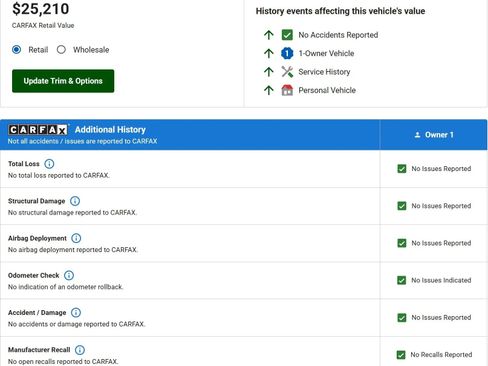Click the 'Personal Vehicle' text
This screenshot has height=366, width=488.
pyautogui.click(x=327, y=90)
